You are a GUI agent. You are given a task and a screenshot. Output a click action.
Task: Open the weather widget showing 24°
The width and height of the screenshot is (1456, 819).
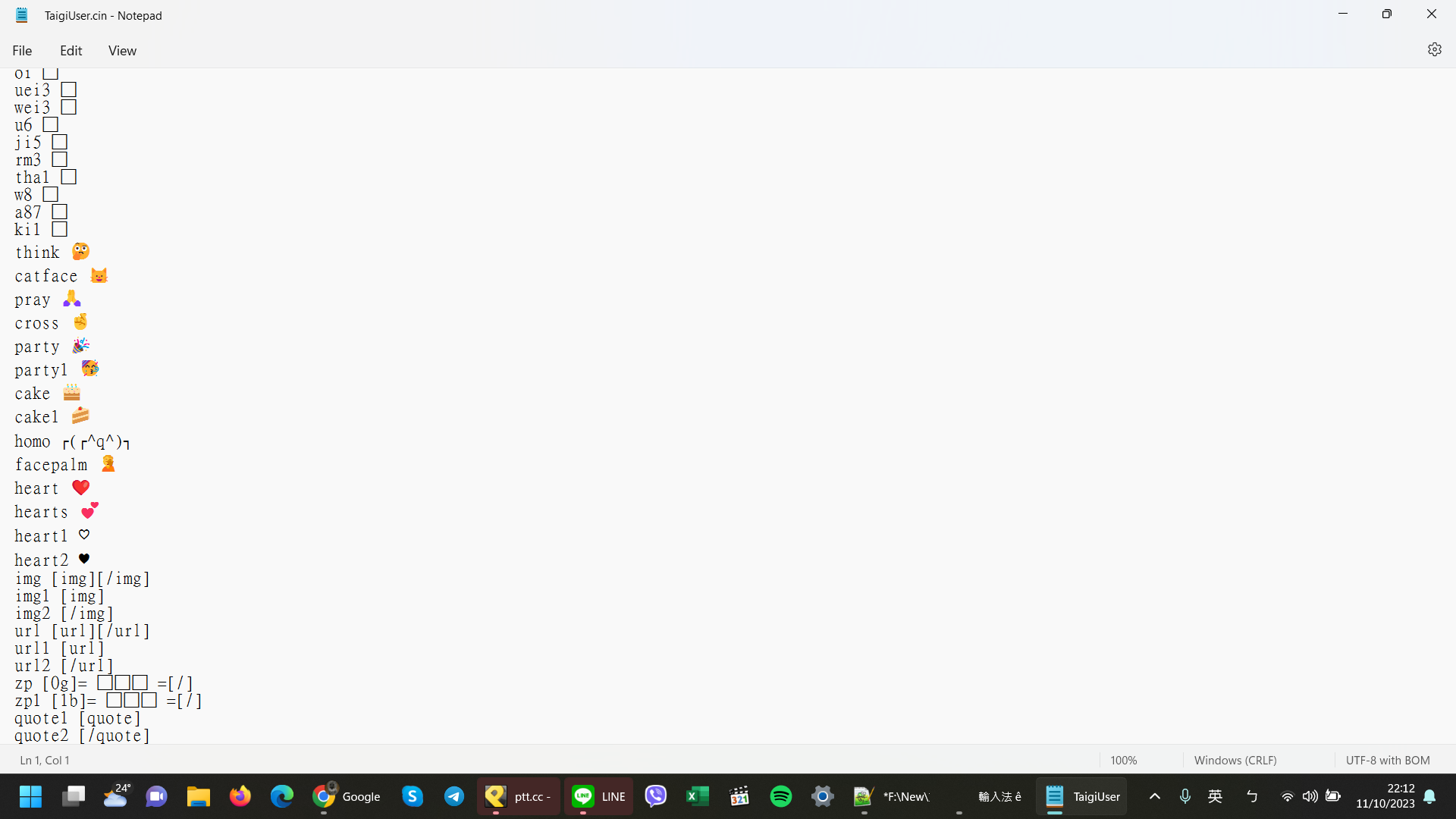pyautogui.click(x=116, y=796)
